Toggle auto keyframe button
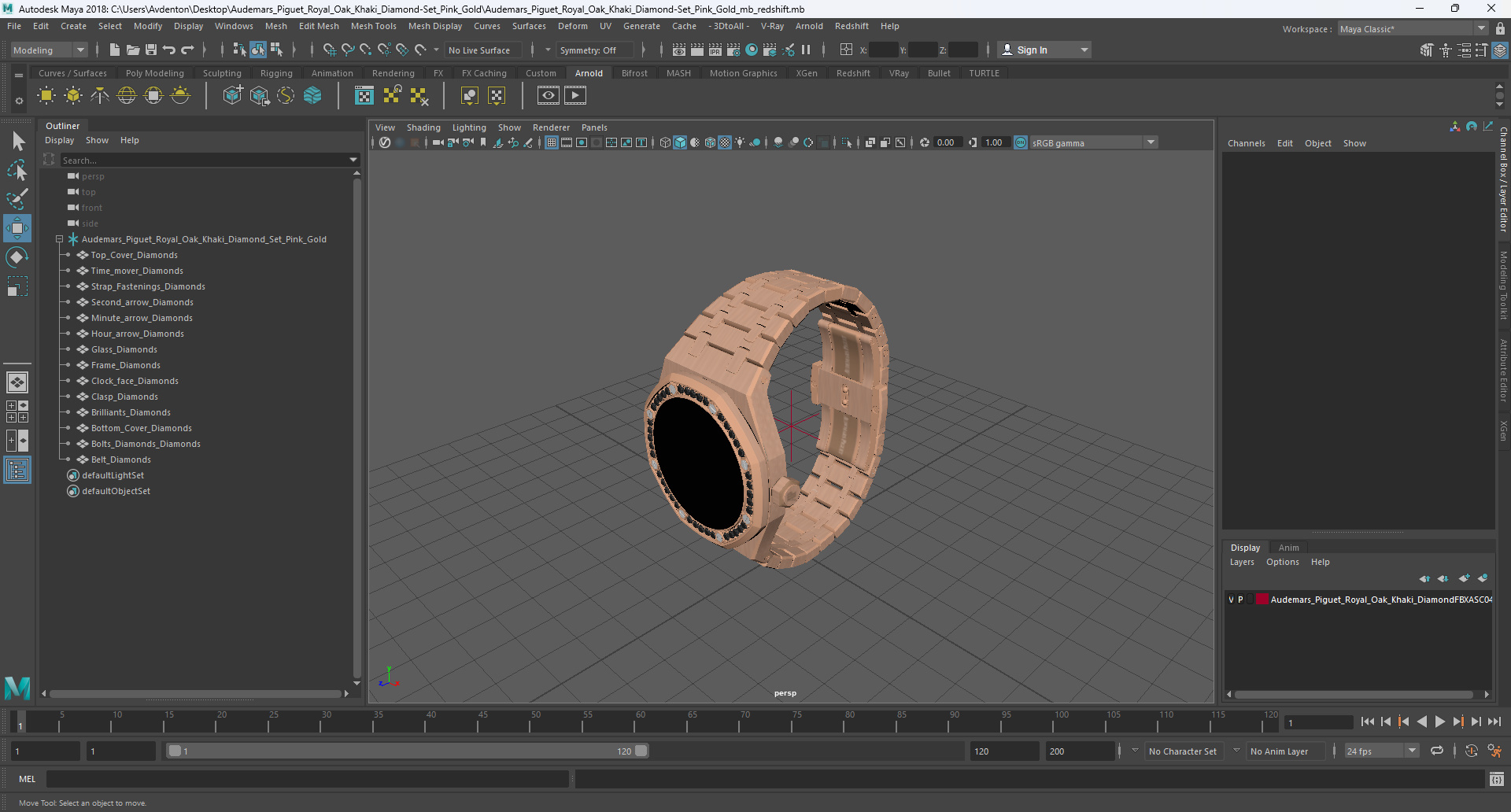1511x812 pixels. 1471,751
